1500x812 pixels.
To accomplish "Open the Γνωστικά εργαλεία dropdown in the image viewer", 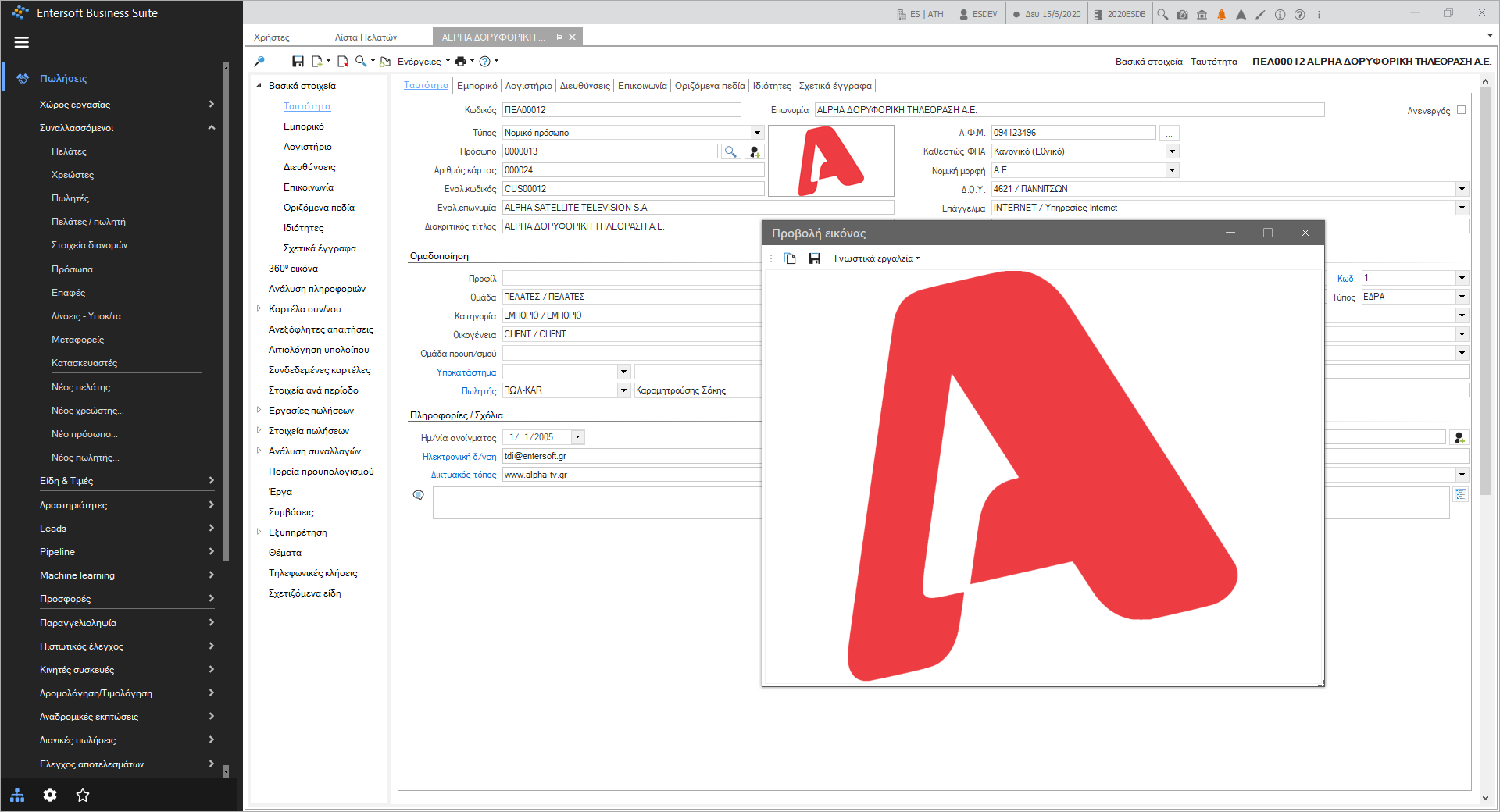I will 877,258.
